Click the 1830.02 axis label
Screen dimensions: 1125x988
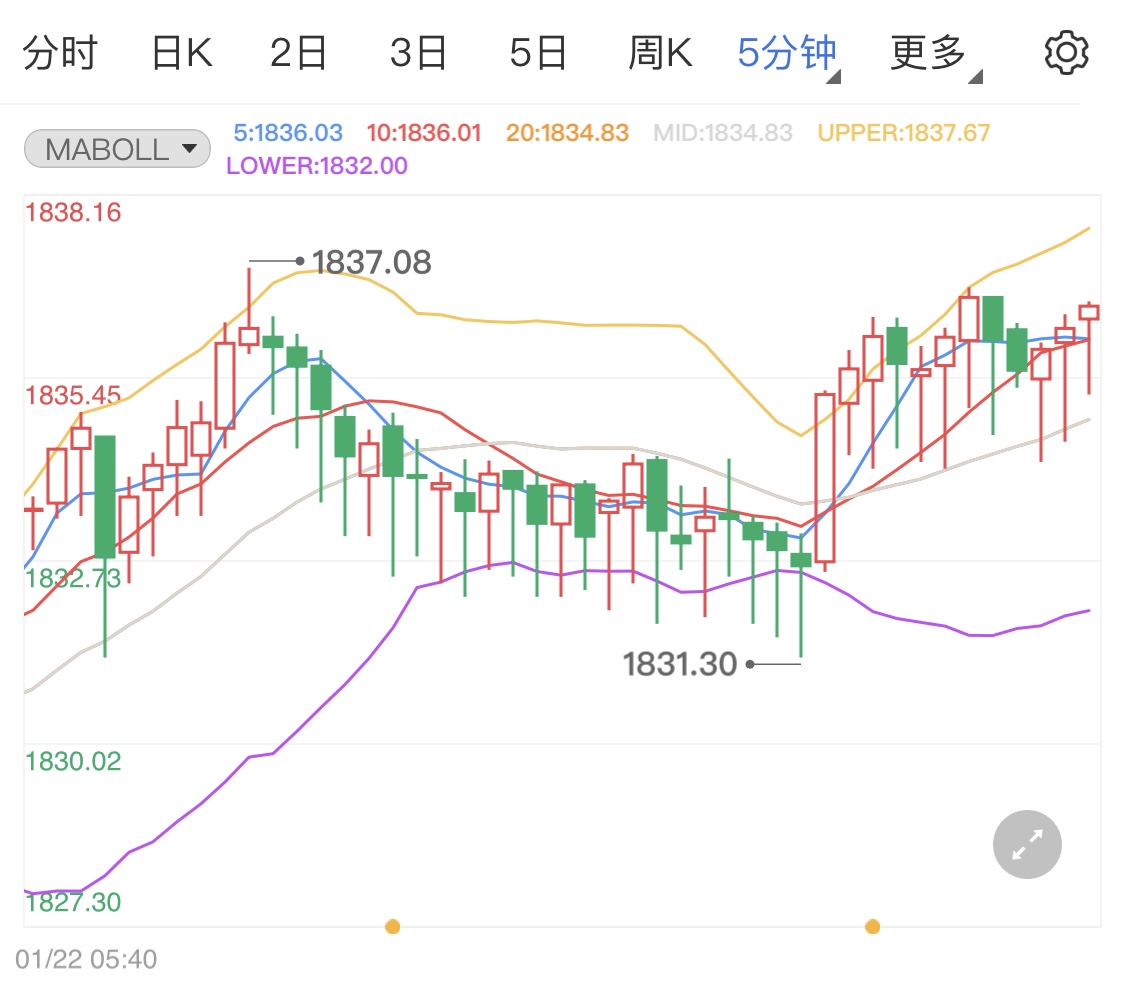point(73,761)
